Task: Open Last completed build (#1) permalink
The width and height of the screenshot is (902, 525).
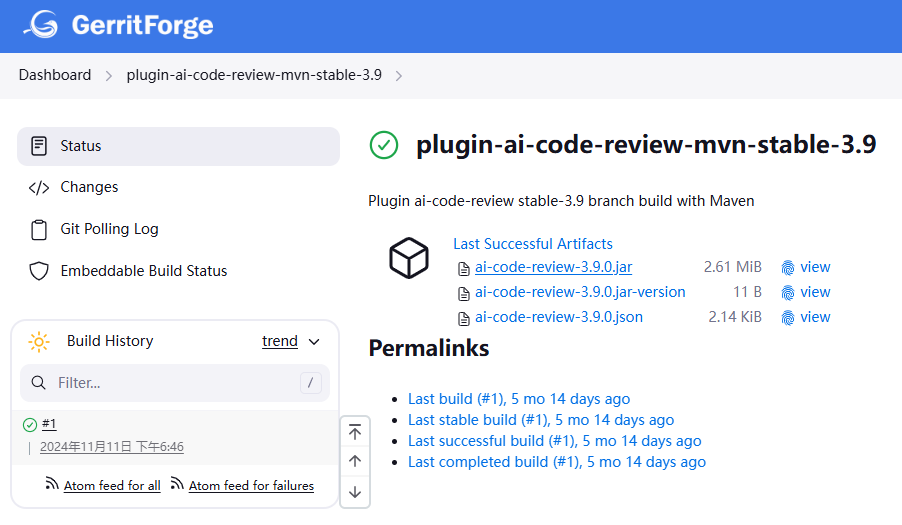Action: point(557,462)
